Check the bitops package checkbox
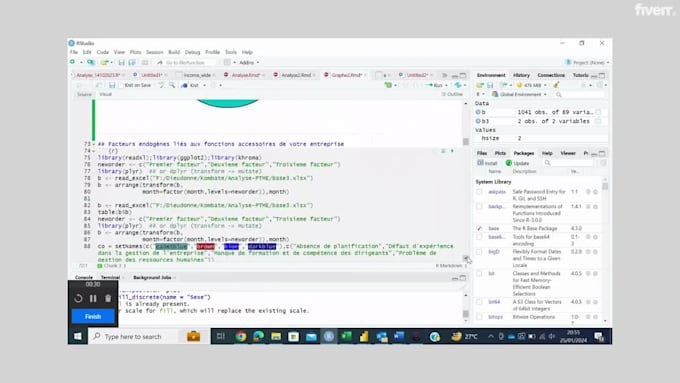The height and width of the screenshot is (383, 680). (x=479, y=317)
